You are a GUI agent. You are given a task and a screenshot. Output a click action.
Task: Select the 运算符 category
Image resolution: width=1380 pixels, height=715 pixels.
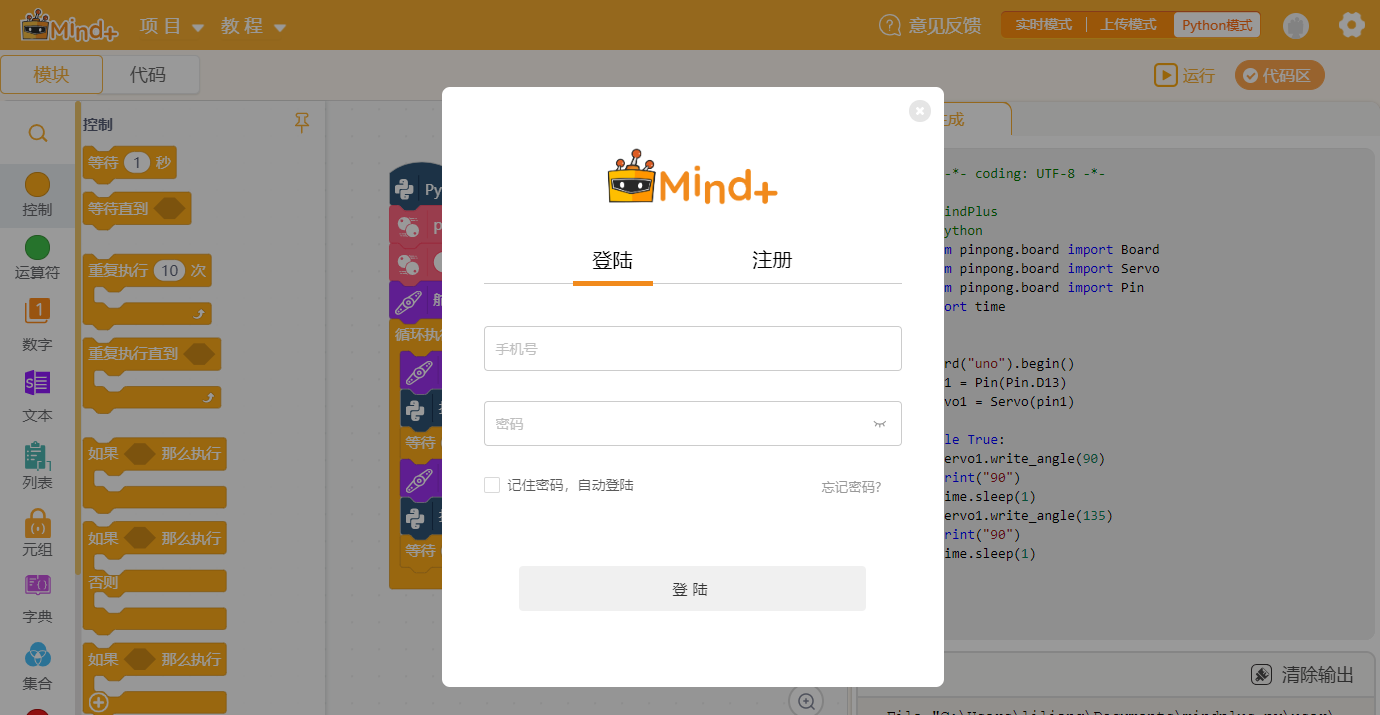click(37, 258)
